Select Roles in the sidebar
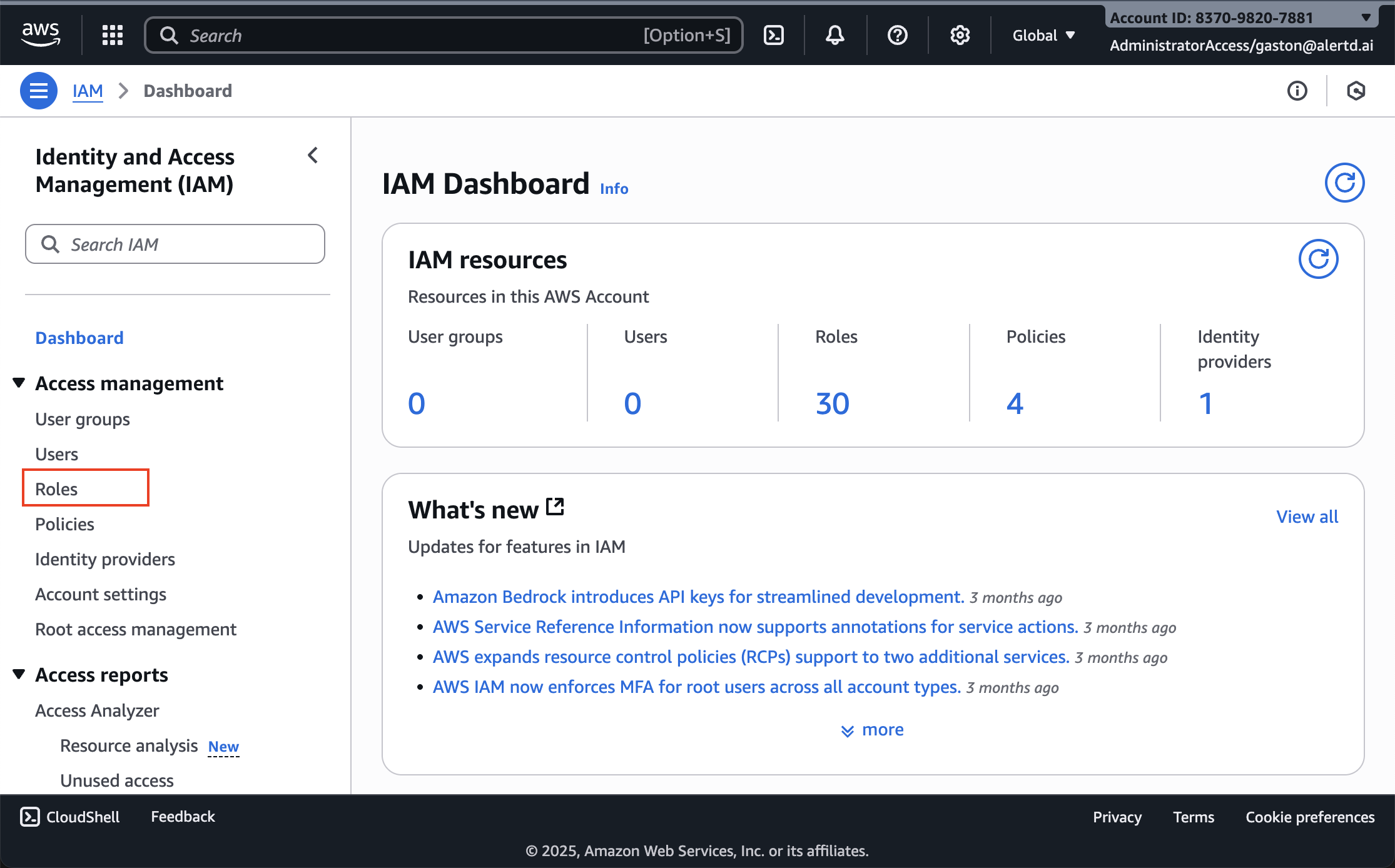The image size is (1395, 868). click(56, 488)
